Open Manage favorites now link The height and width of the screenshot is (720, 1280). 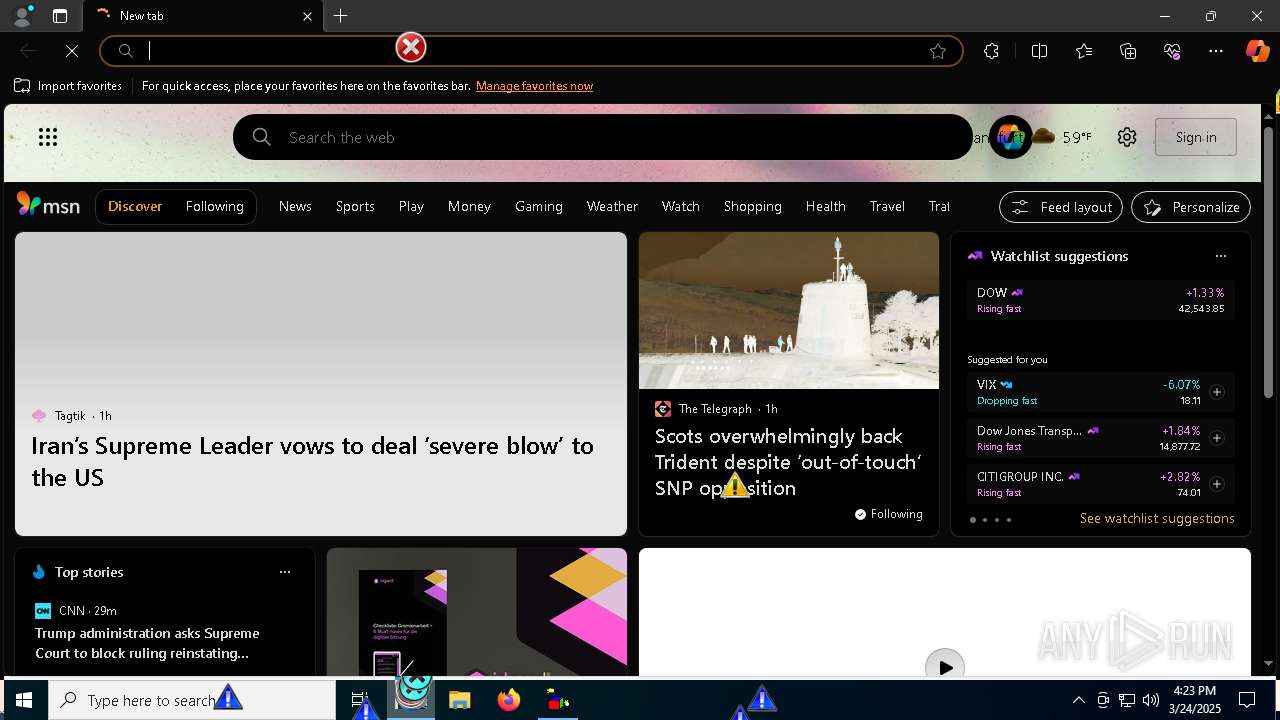coord(534,86)
